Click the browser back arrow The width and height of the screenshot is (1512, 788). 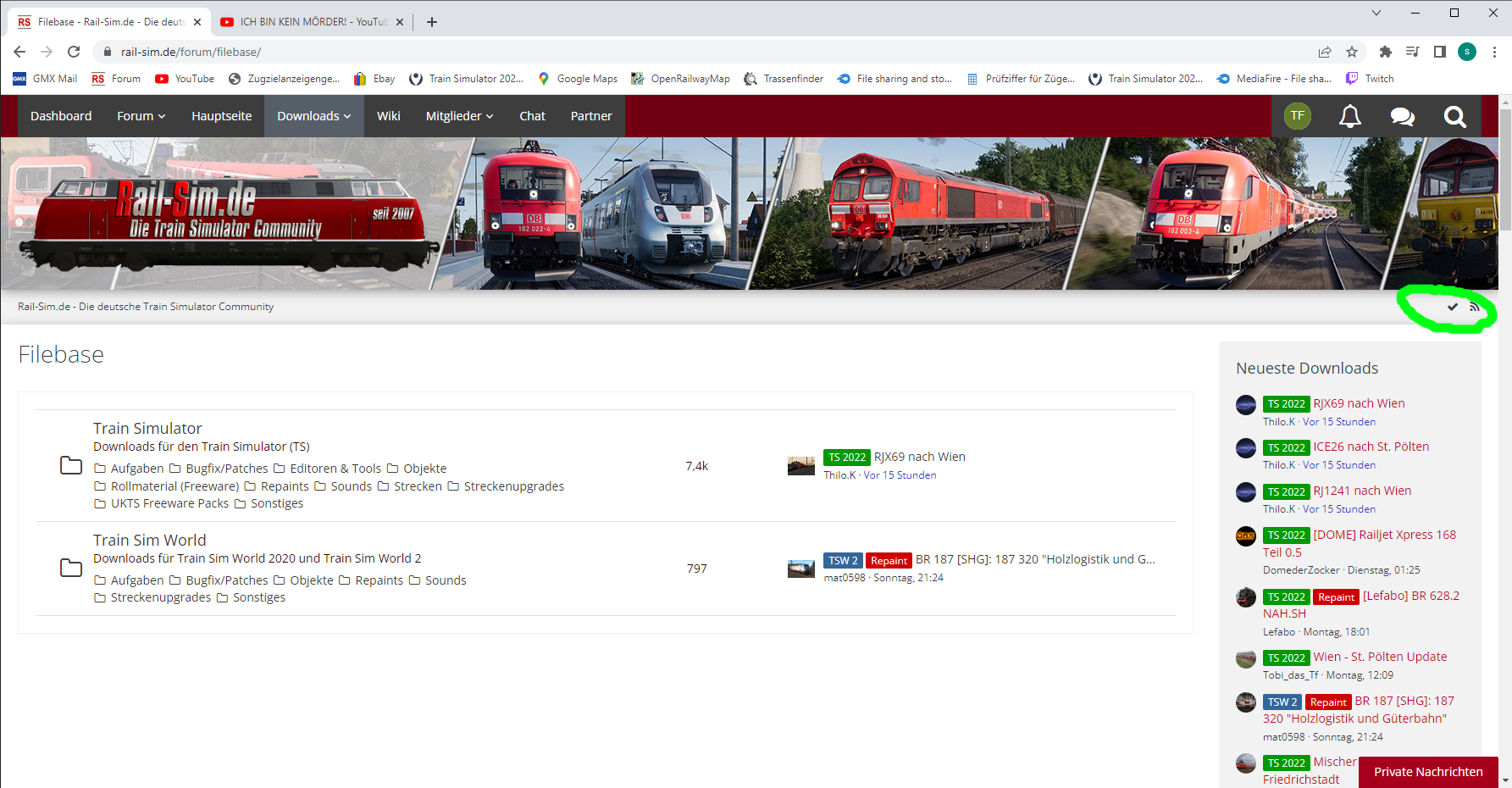pyautogui.click(x=19, y=52)
